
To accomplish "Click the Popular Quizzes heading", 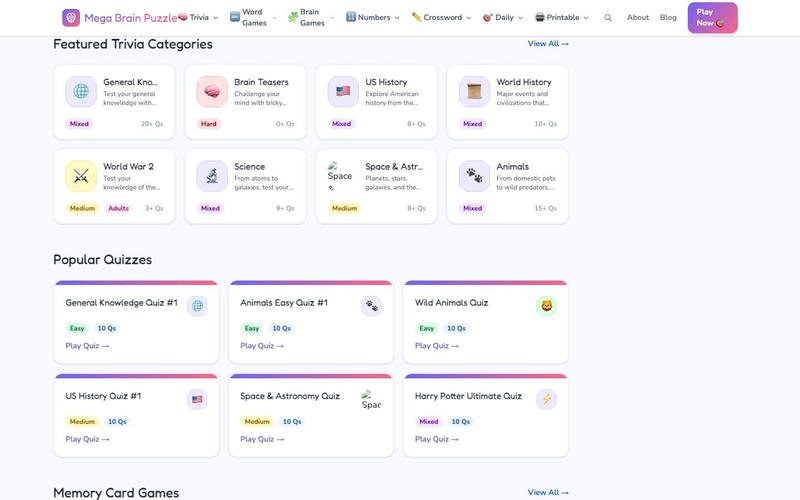I will point(103,260).
